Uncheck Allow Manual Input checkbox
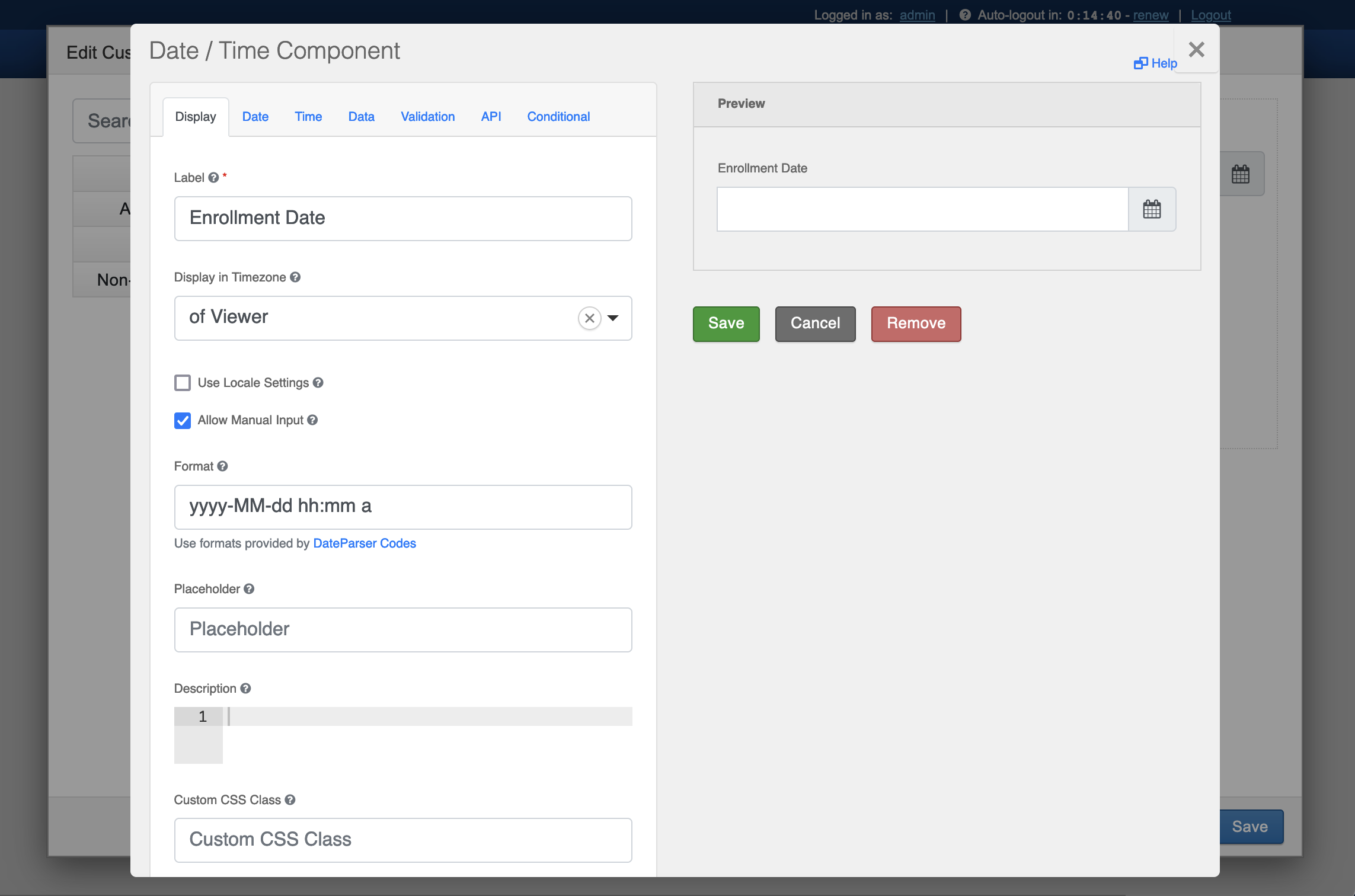Screen dimensions: 1355x896 coord(183,421)
